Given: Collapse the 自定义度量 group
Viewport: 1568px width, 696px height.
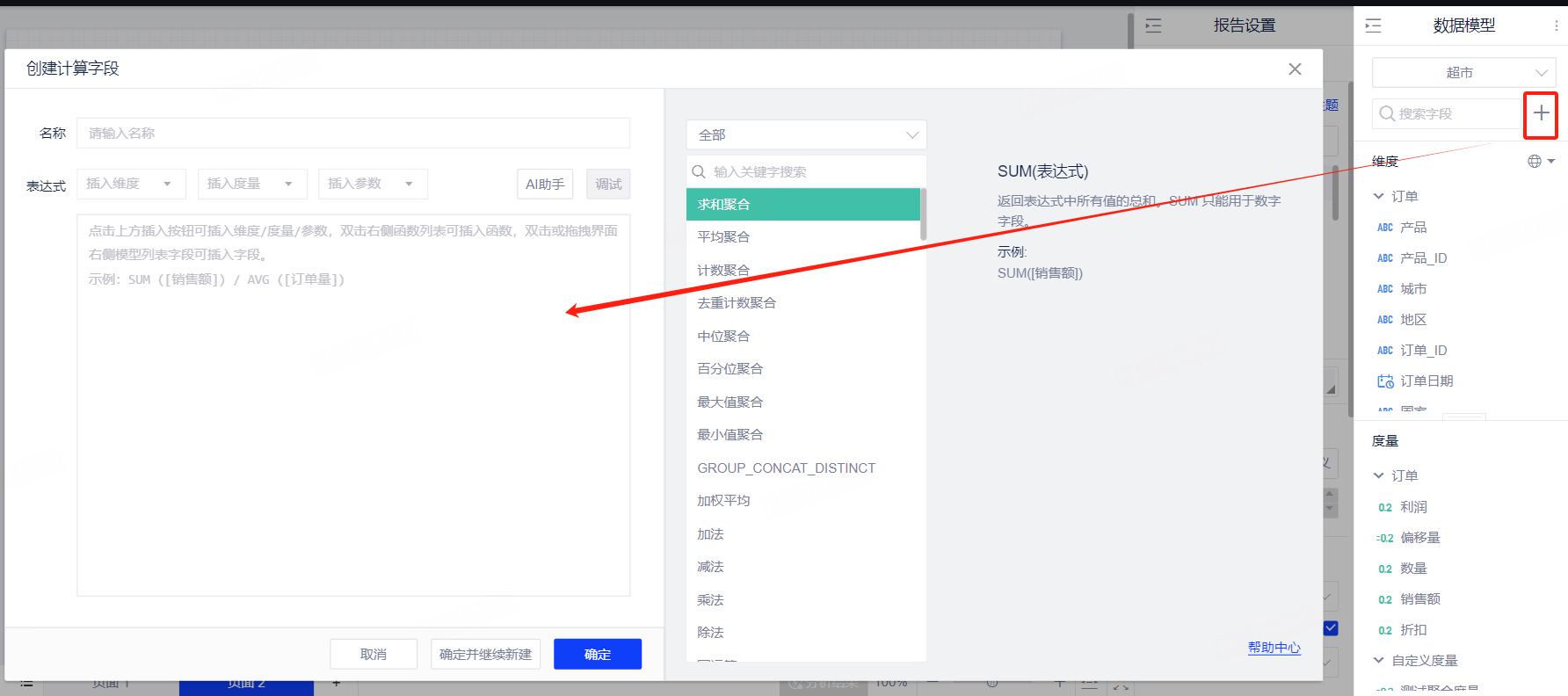Looking at the screenshot, I should (1378, 660).
